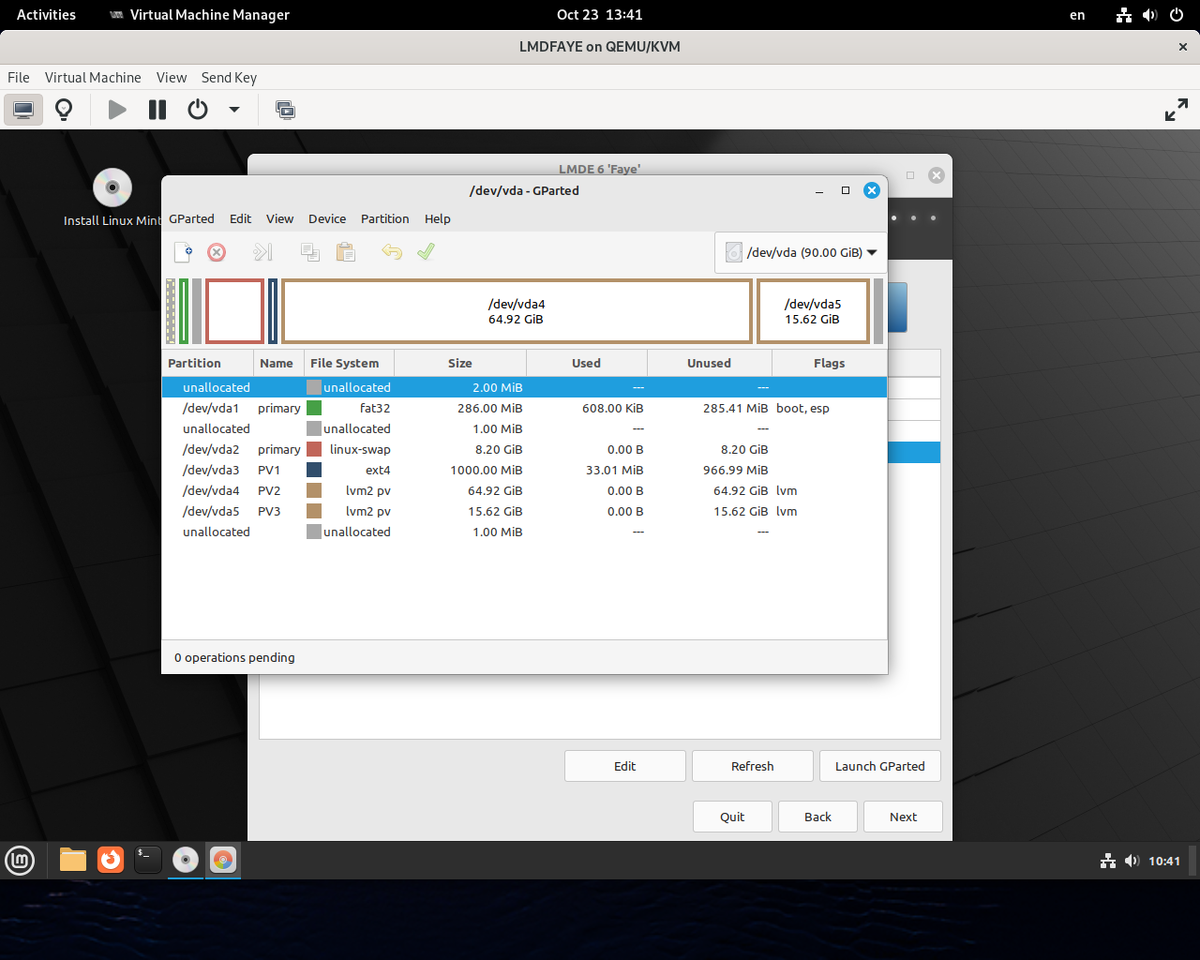Click the Undo last operation icon
The height and width of the screenshot is (960, 1200).
[x=390, y=252]
